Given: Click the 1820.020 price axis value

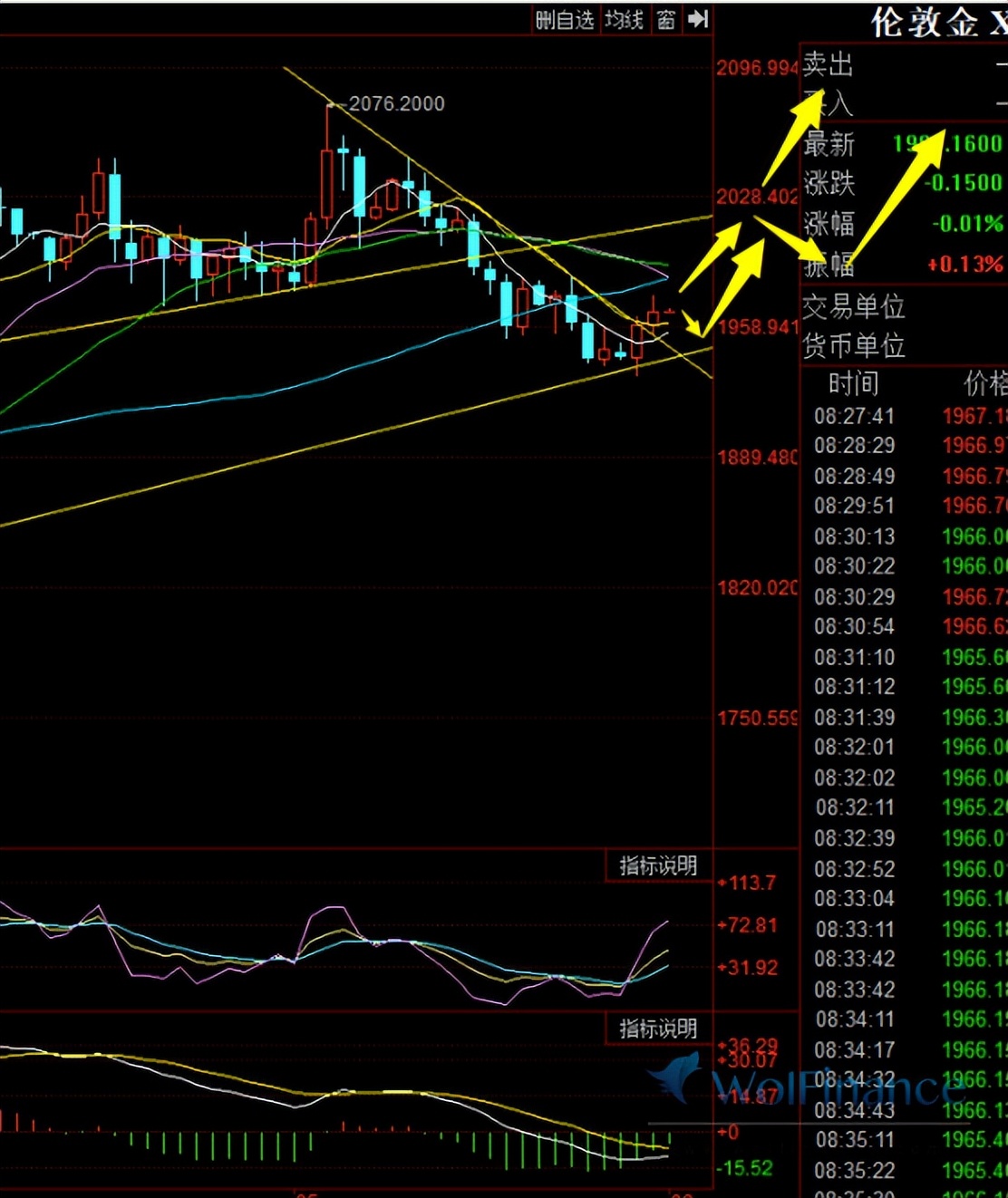Looking at the screenshot, I should click(x=758, y=587).
